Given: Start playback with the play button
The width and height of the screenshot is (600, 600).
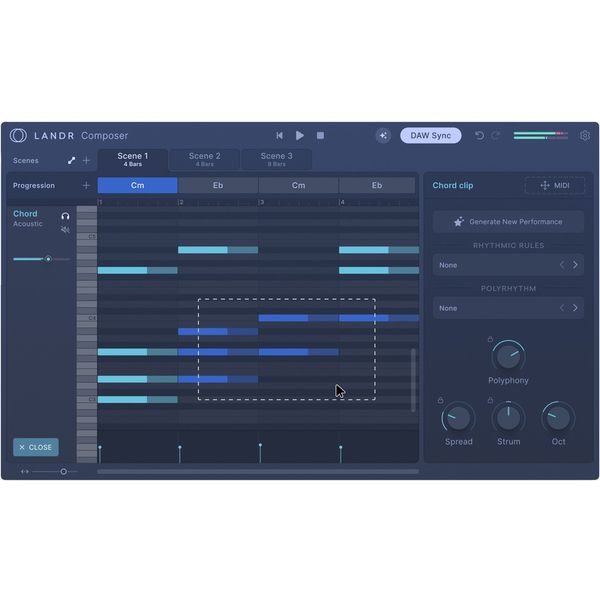Looking at the screenshot, I should click(300, 135).
